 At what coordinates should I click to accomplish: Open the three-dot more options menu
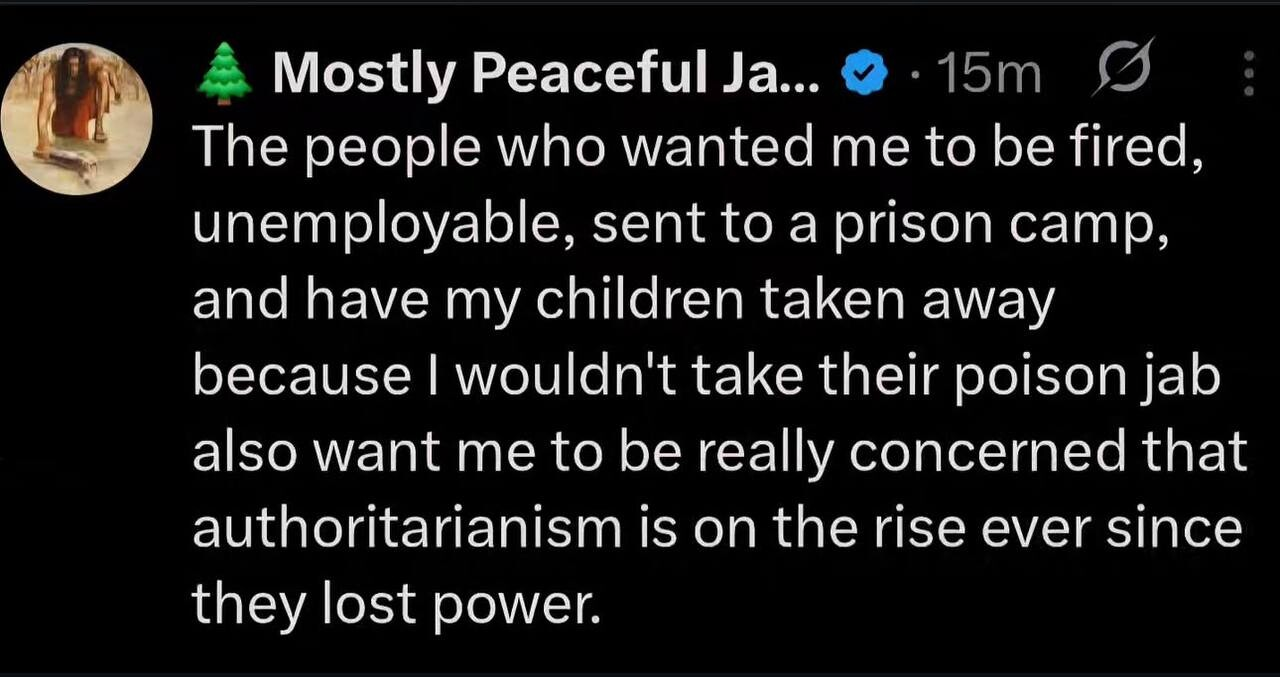pos(1248,72)
